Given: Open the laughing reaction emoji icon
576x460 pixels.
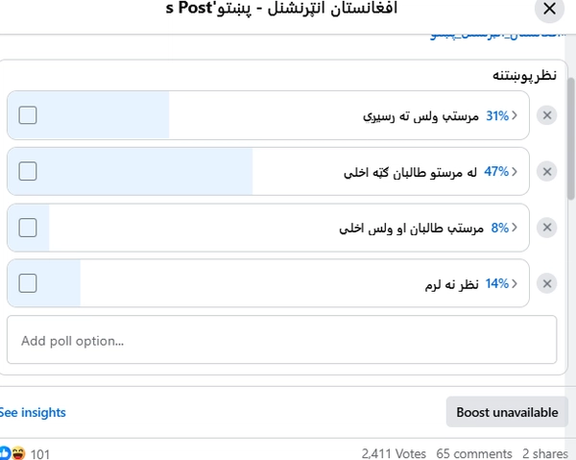Looking at the screenshot, I should click(x=18, y=453).
